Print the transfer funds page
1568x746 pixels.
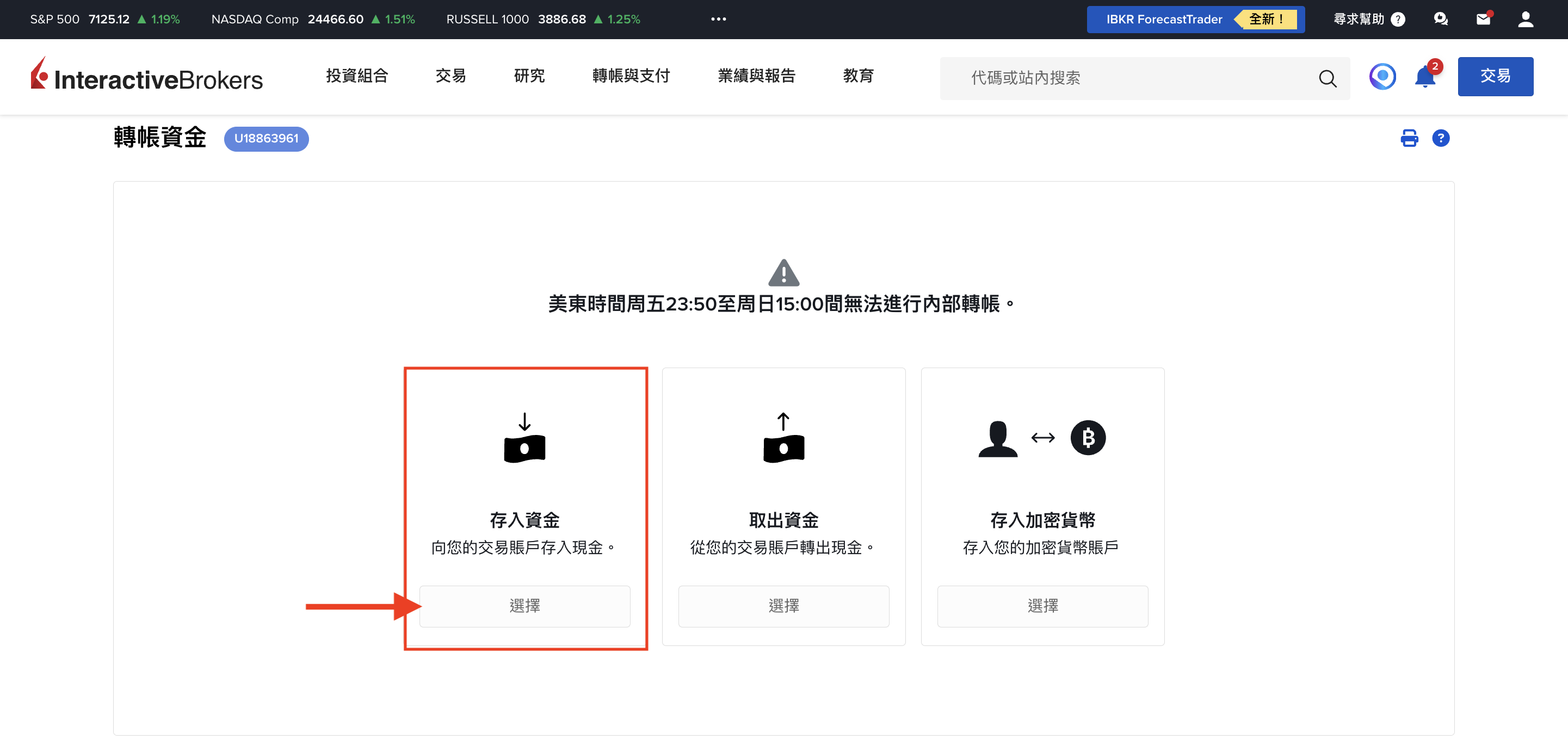[x=1409, y=138]
